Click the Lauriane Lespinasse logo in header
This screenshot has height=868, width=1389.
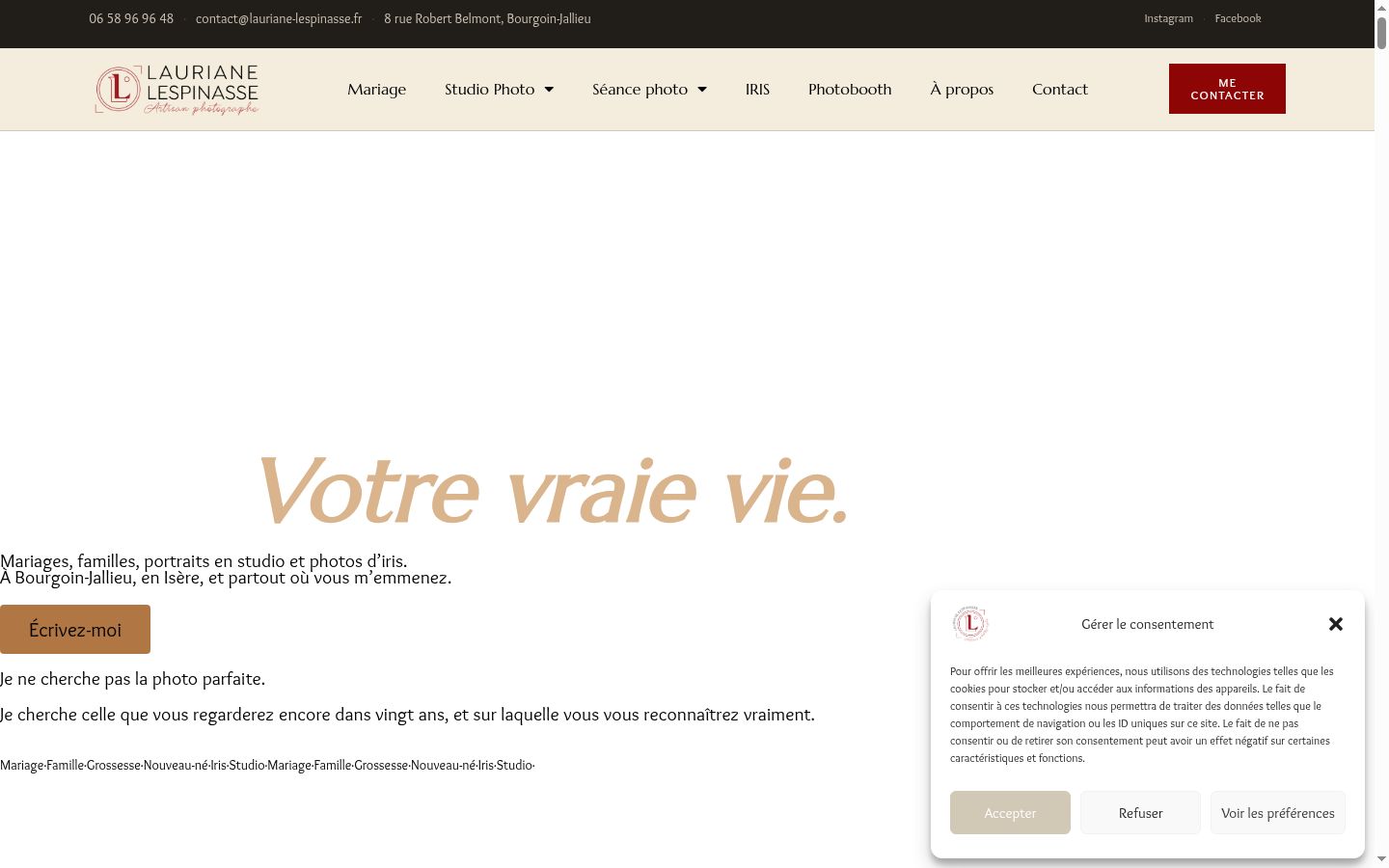[x=177, y=90]
